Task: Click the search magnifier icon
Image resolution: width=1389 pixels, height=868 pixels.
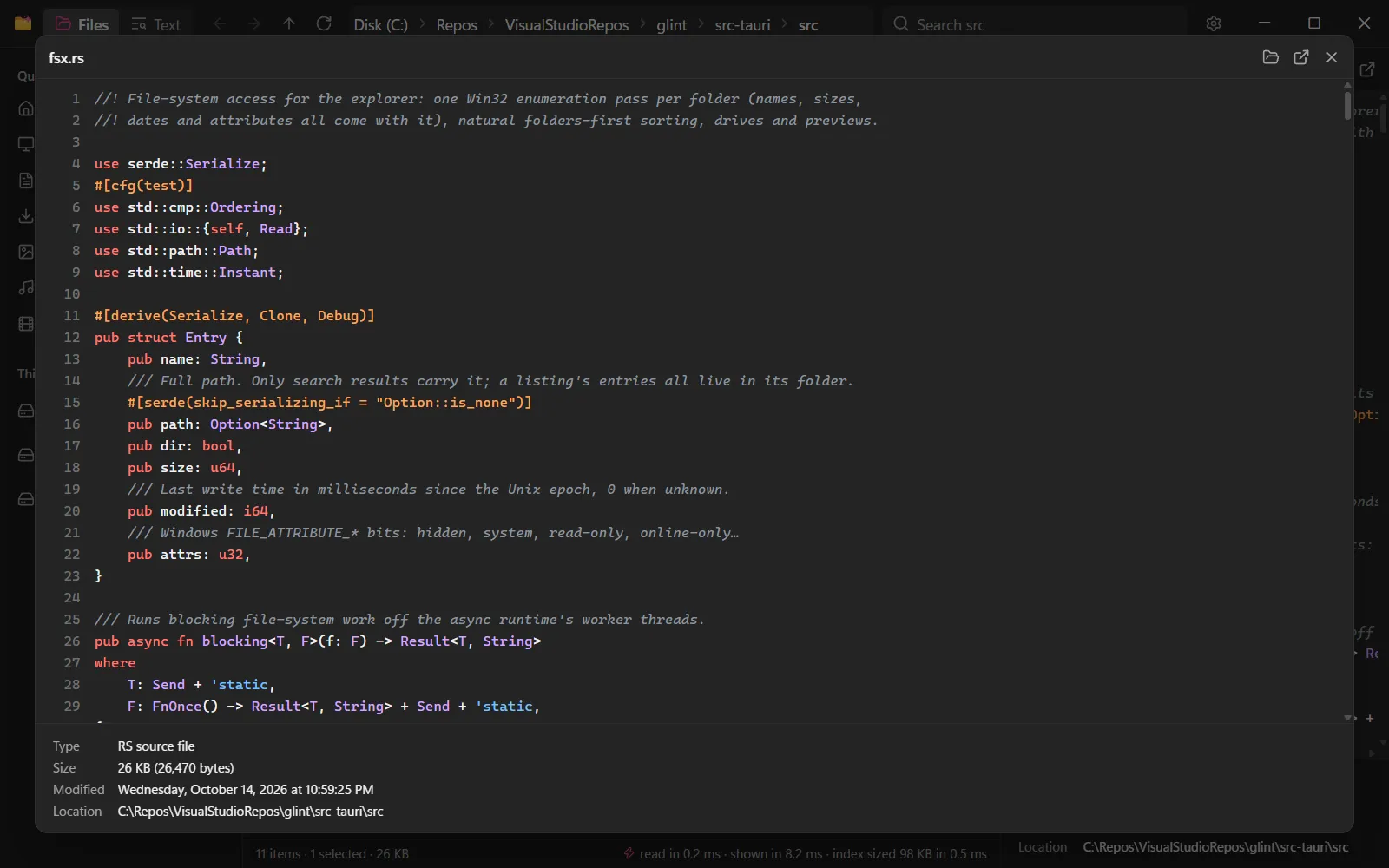Action: point(901,24)
